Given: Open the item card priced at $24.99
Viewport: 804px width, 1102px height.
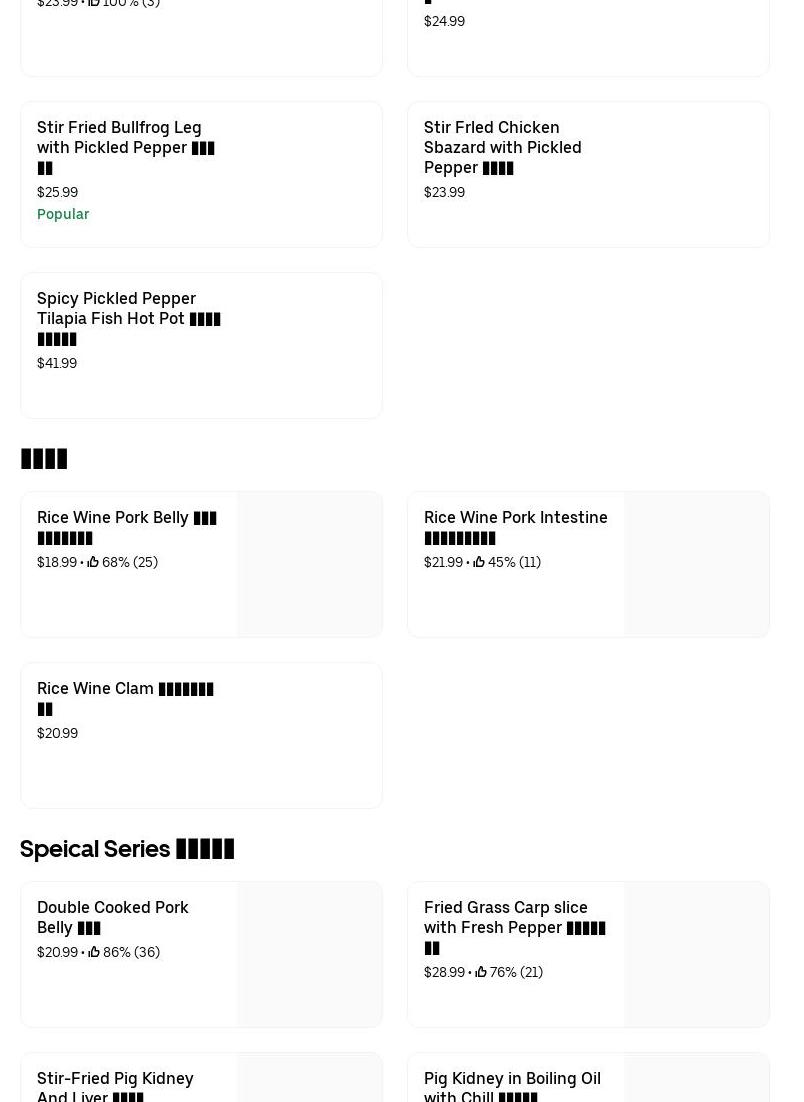Looking at the screenshot, I should point(588,40).
